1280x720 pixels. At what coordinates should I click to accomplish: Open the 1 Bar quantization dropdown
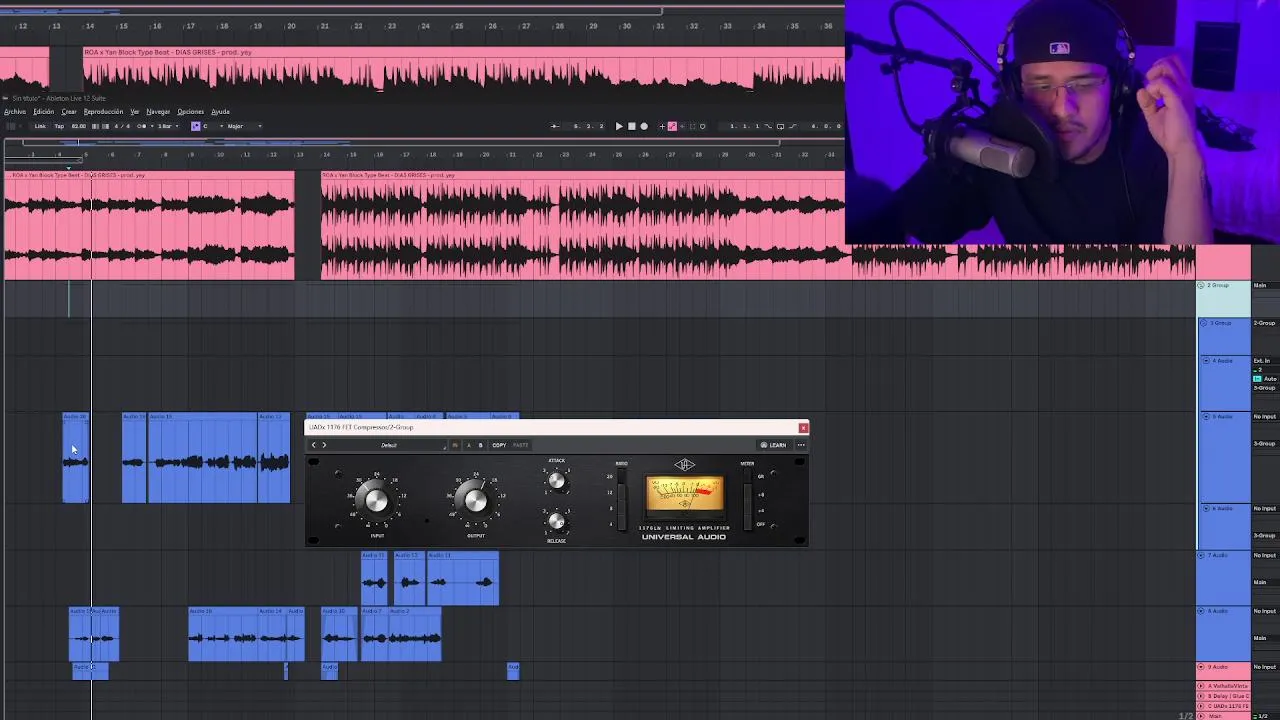click(x=168, y=126)
